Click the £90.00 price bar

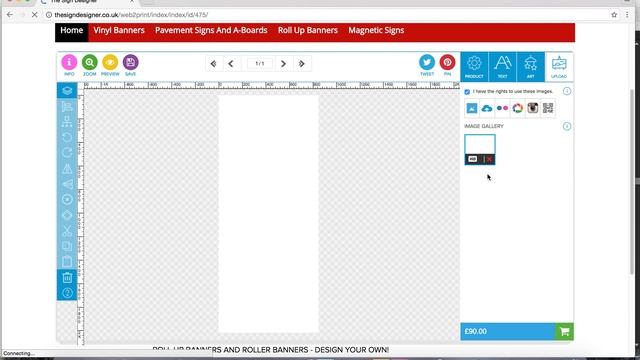508,331
